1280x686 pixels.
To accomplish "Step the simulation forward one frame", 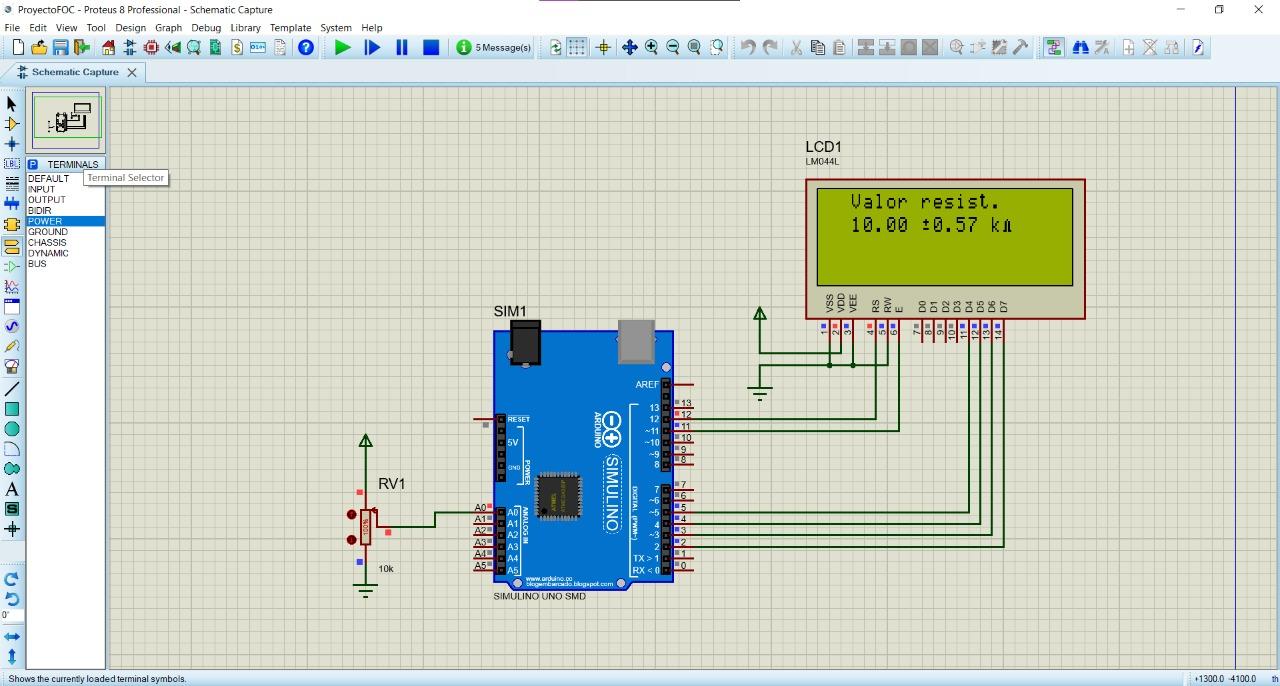I will click(372, 47).
